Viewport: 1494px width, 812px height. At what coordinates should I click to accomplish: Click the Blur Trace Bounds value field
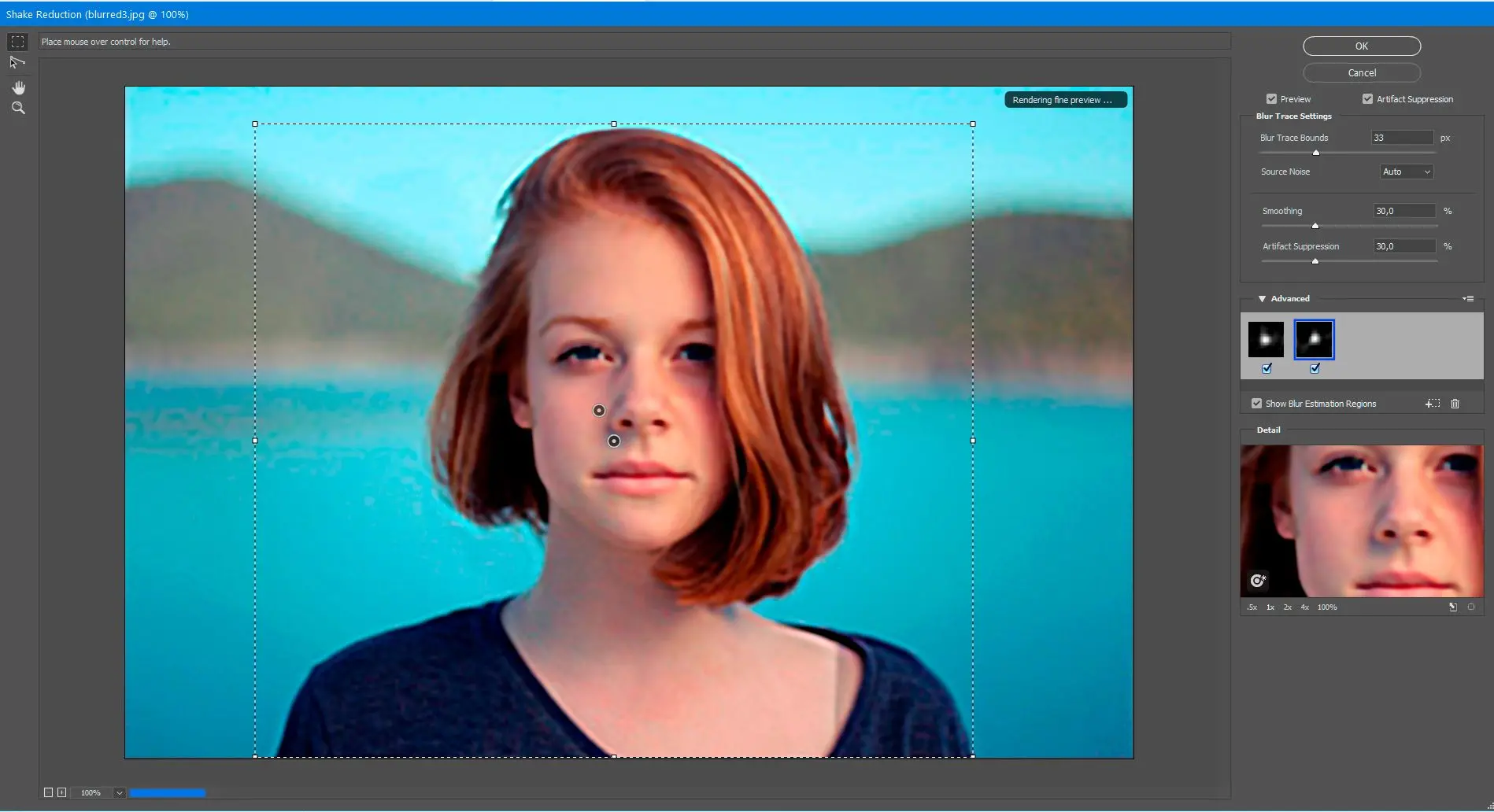1402,138
